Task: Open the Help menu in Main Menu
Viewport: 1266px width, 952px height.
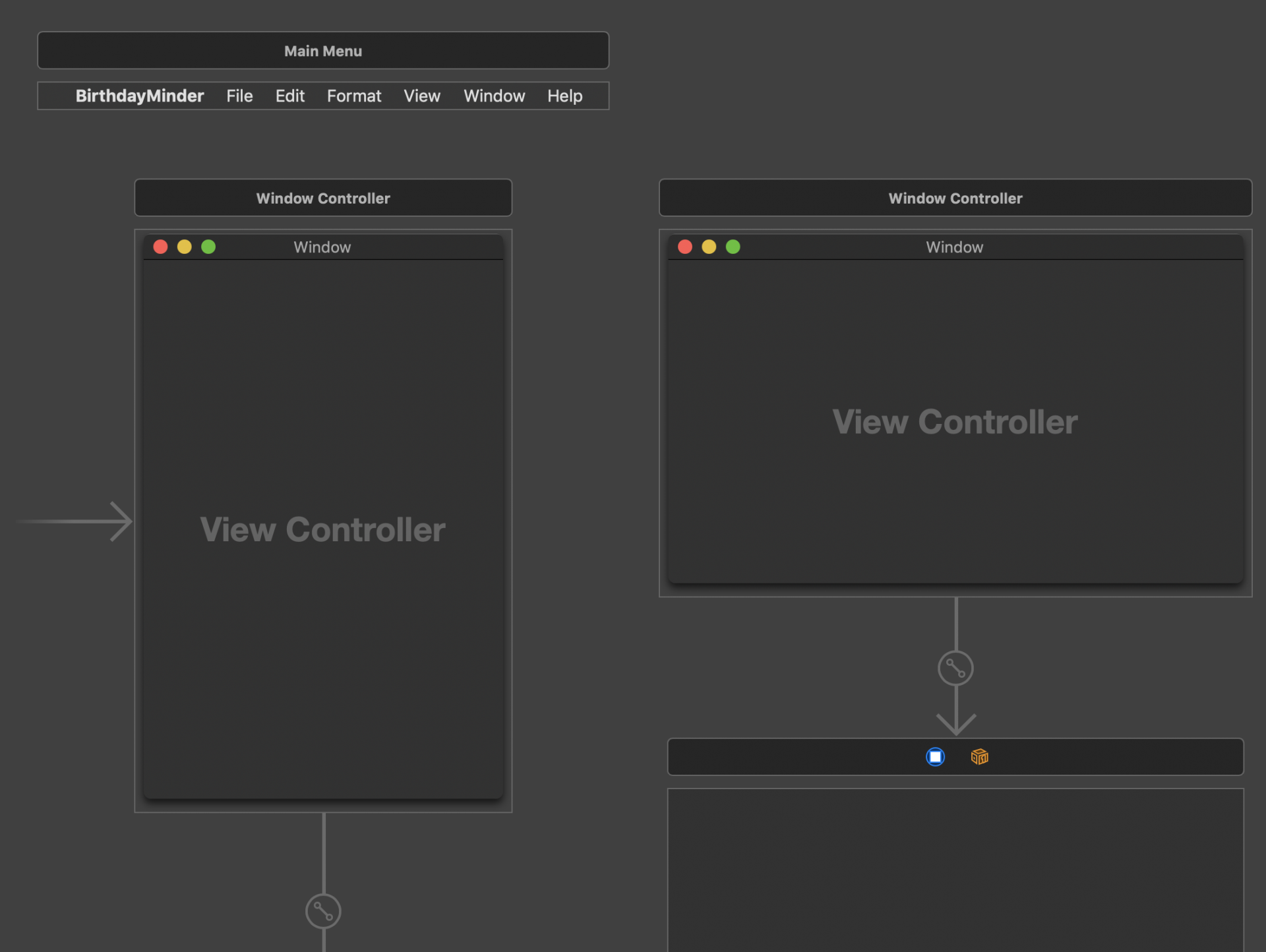Action: [564, 96]
